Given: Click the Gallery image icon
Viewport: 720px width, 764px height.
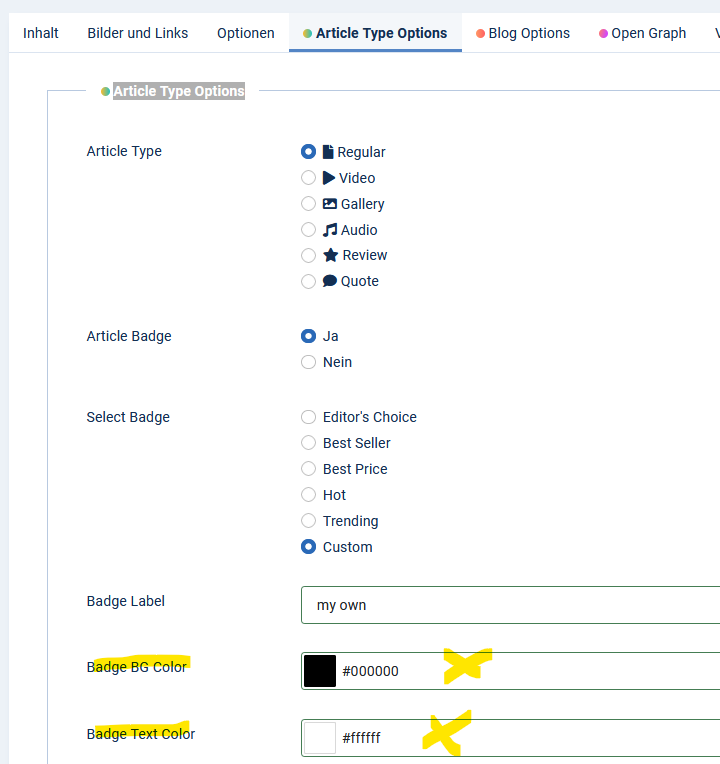Looking at the screenshot, I should [x=330, y=204].
